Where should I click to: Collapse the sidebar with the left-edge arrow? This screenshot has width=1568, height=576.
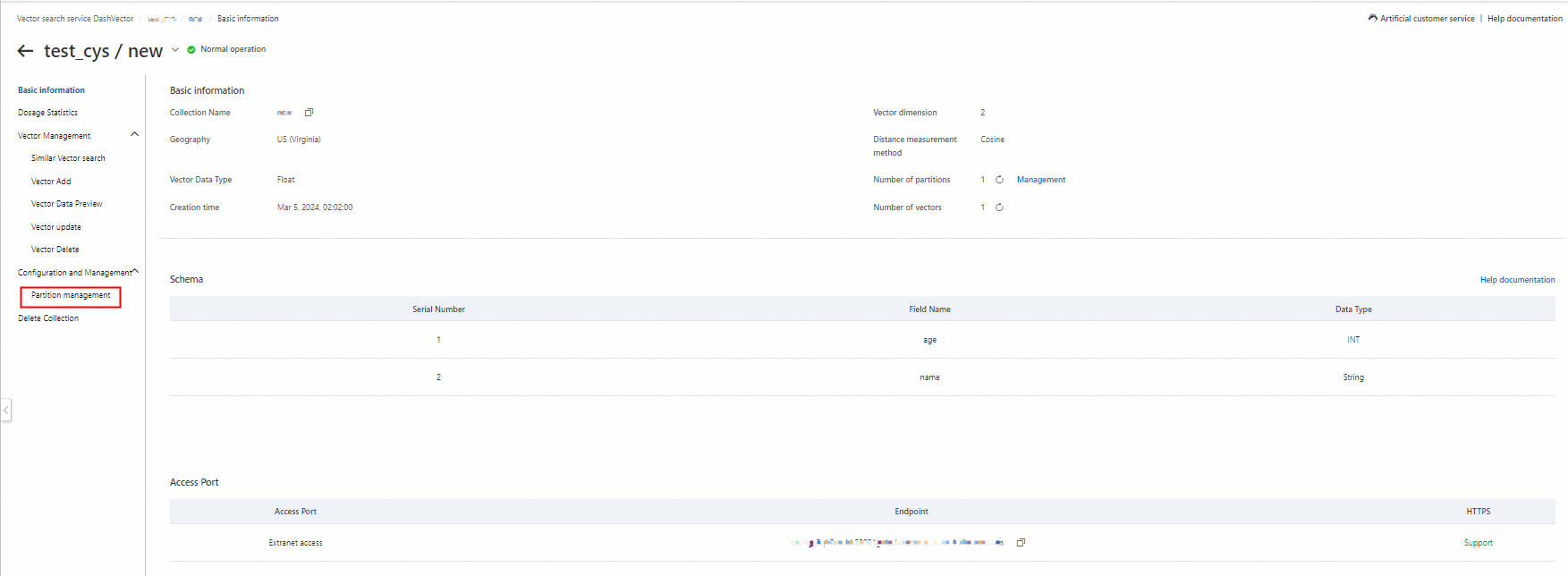(x=5, y=411)
